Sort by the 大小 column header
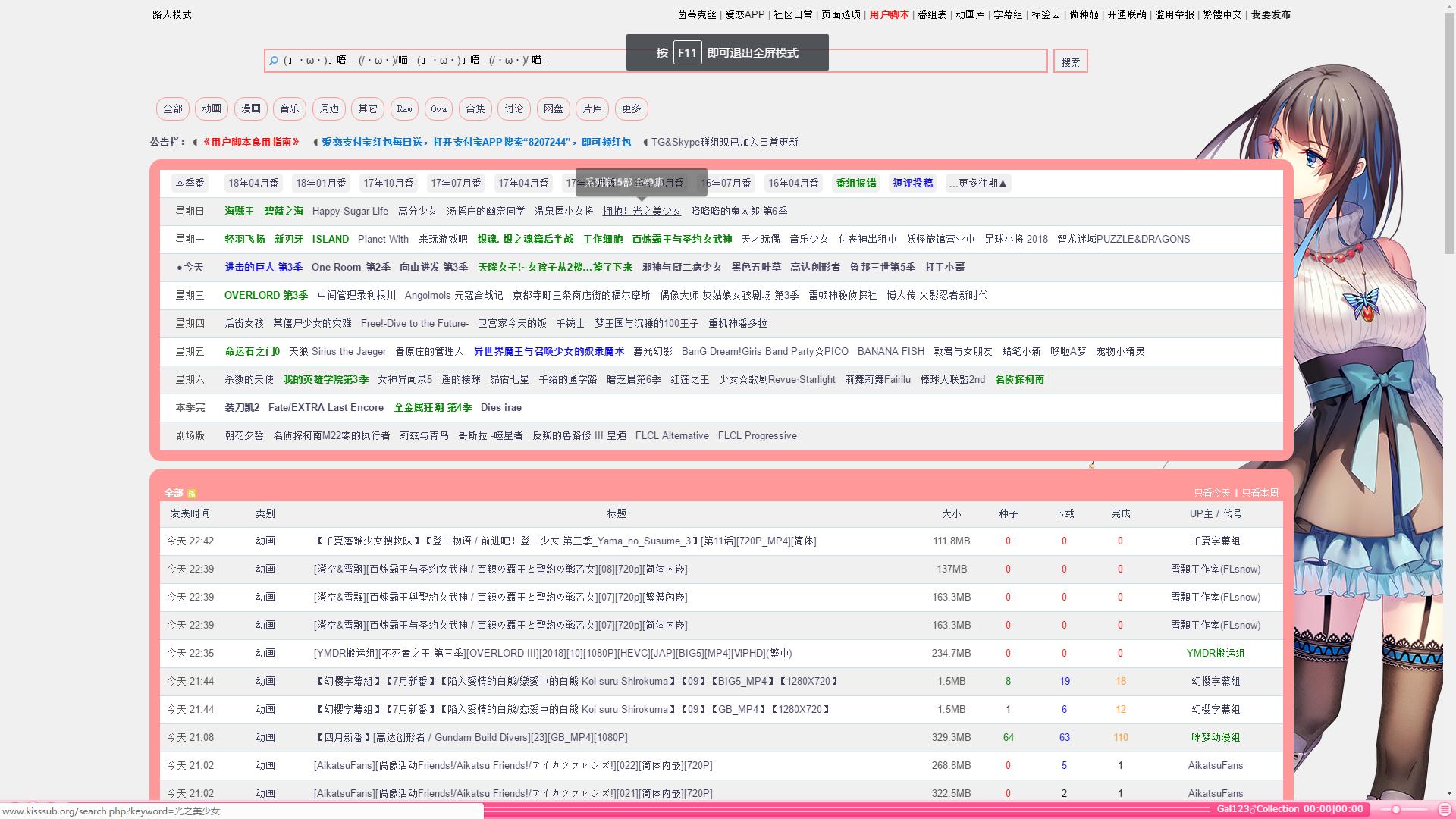This screenshot has height=819, width=1456. (x=951, y=513)
